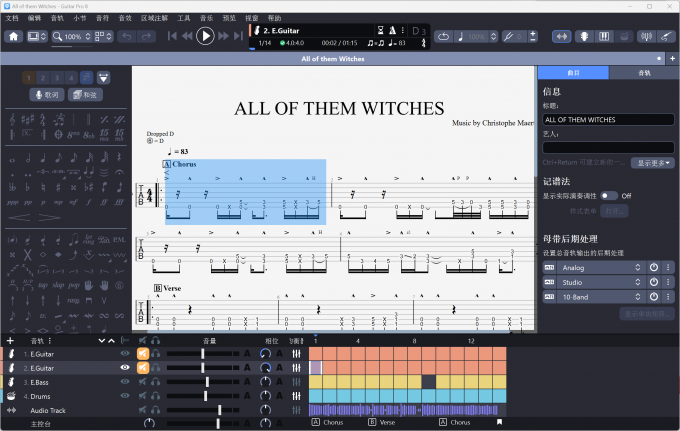Screen dimensions: 680x431
Task: Click the mixer equalizer icon for 1. E.Guitar
Action: [x=297, y=354]
